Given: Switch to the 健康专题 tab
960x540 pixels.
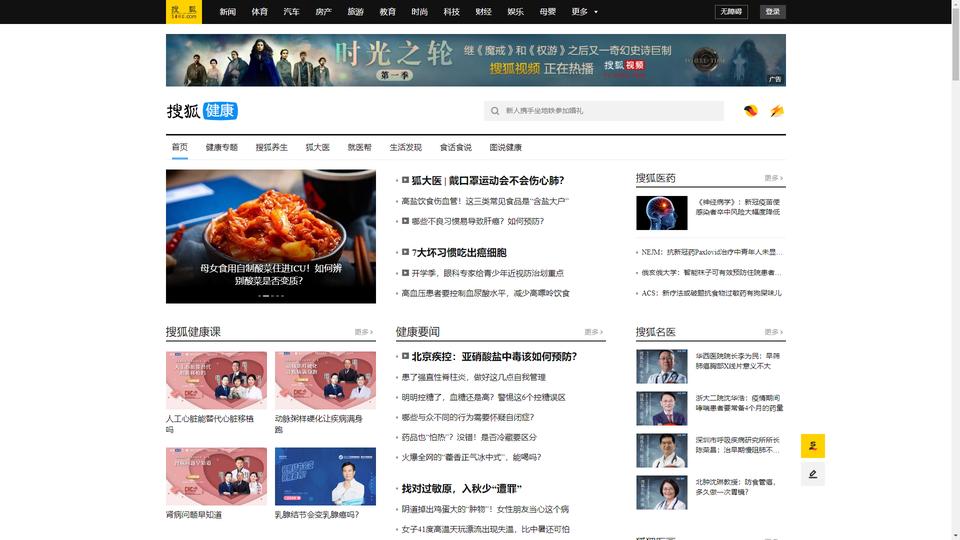Looking at the screenshot, I should (222, 148).
